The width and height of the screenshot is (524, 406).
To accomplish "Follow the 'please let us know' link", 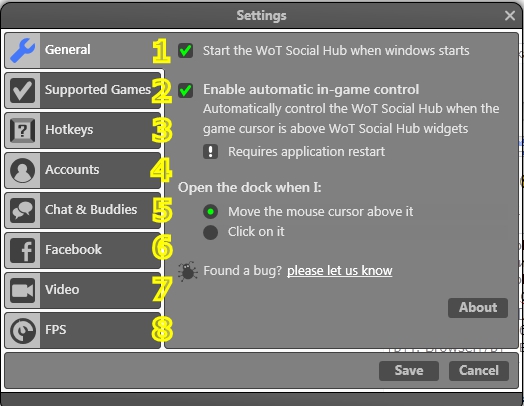I will point(340,271).
